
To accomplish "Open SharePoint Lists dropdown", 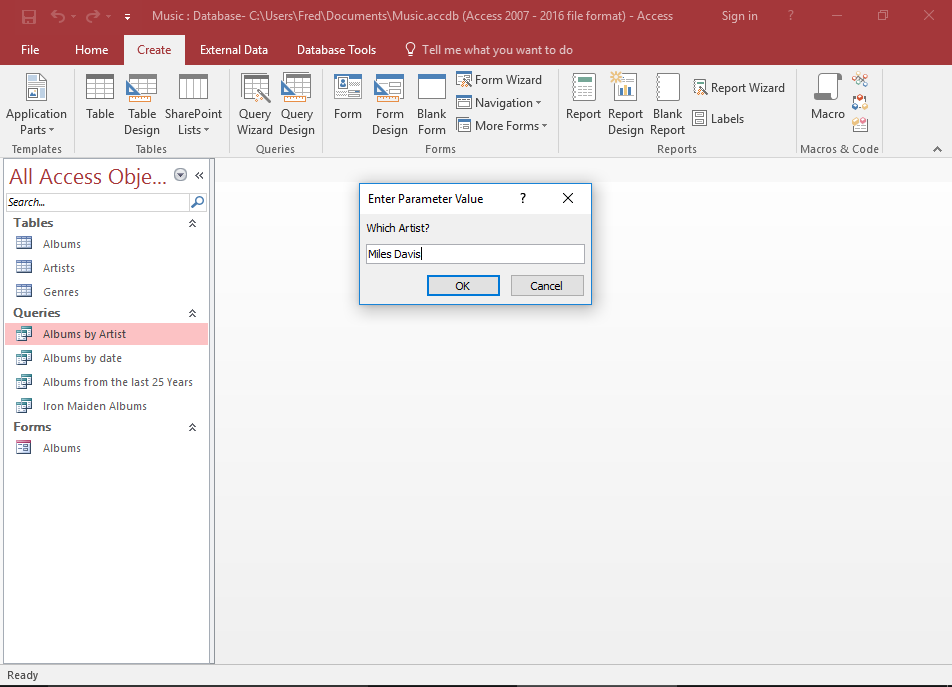I will pos(193,104).
